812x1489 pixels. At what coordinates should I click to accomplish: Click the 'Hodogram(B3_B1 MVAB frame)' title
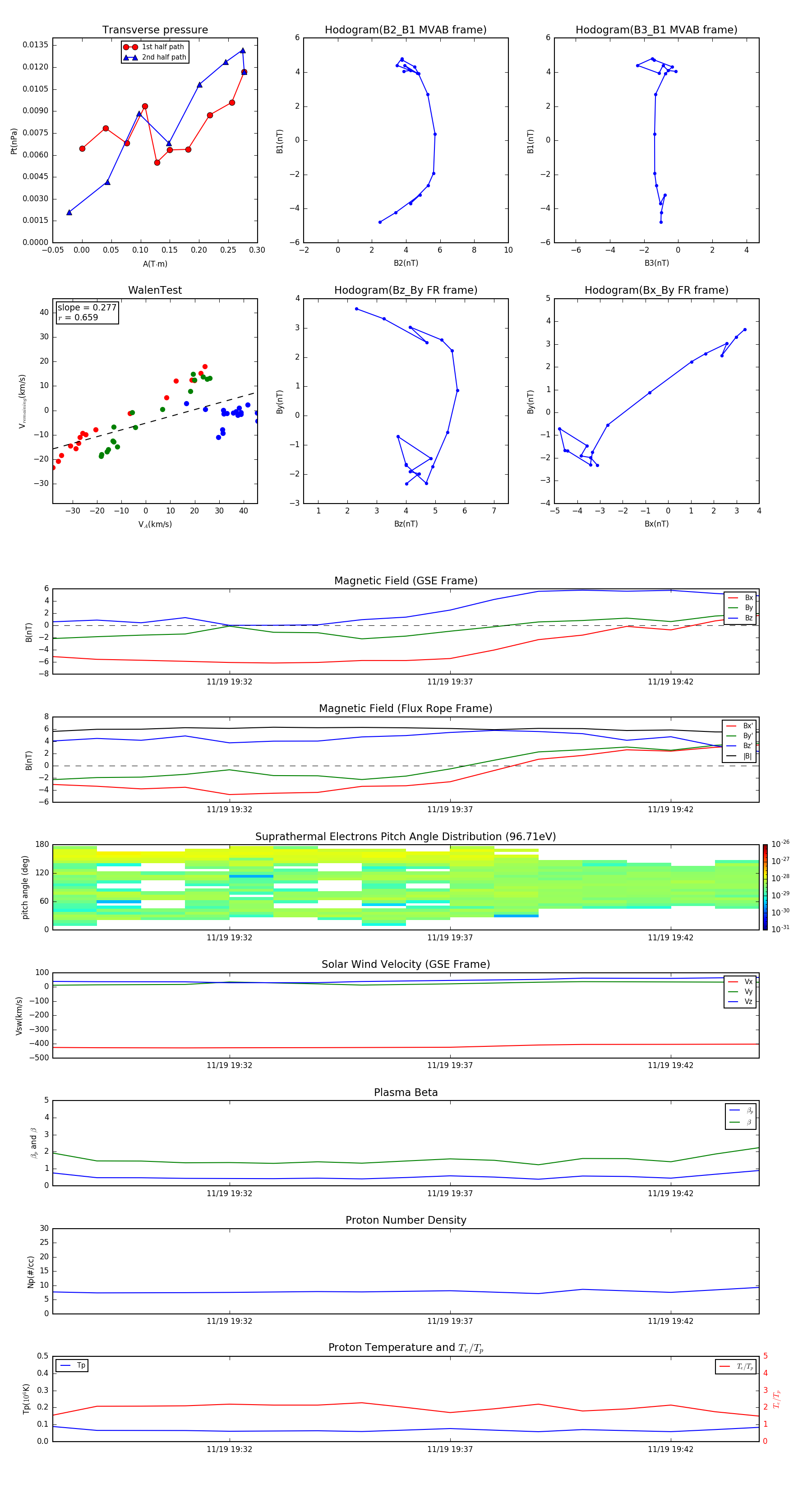656,29
